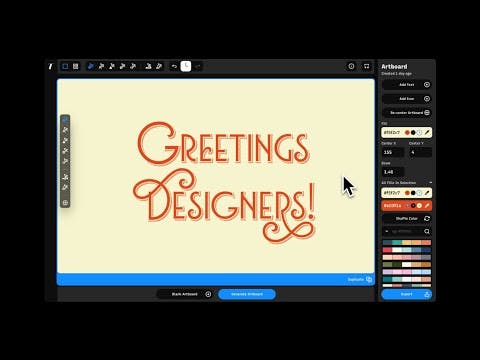Select the orange-red fill row in selection fills
The width and height of the screenshot is (480, 360).
(x=407, y=206)
